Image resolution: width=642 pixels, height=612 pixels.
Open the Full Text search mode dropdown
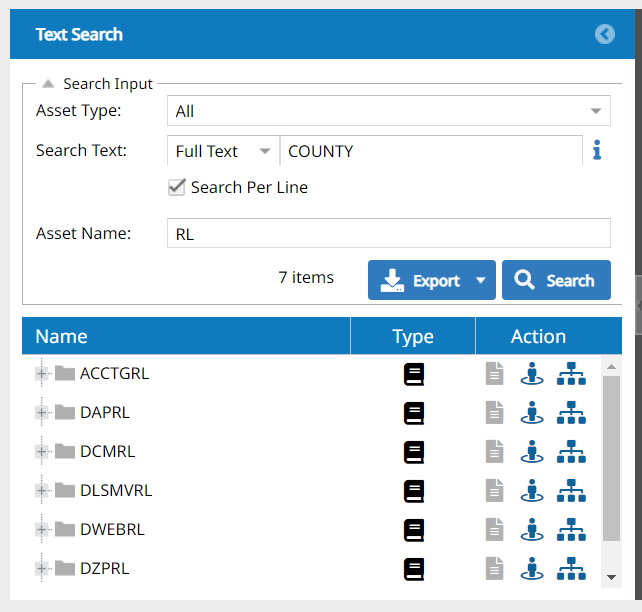(x=223, y=151)
